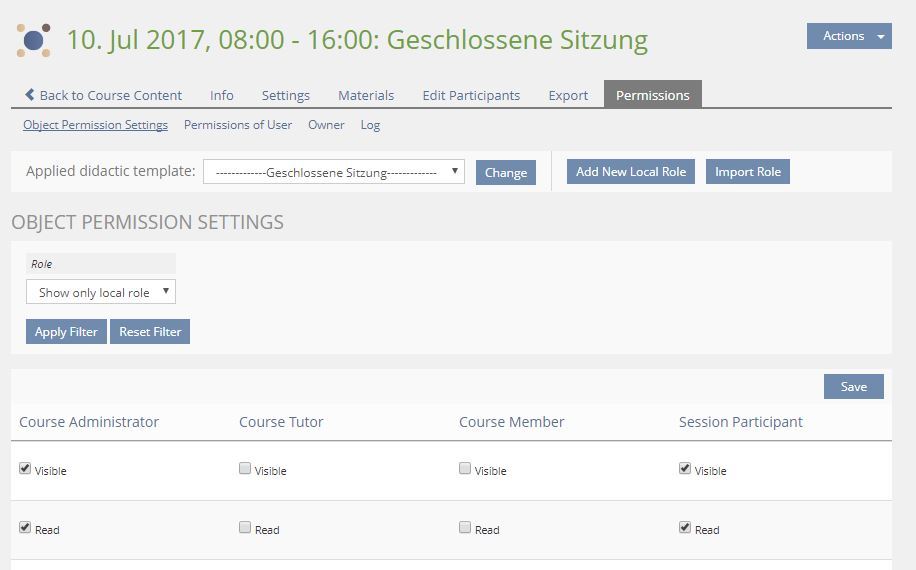The height and width of the screenshot is (570, 916).
Task: Open the Log sub-tab link
Action: click(x=370, y=125)
